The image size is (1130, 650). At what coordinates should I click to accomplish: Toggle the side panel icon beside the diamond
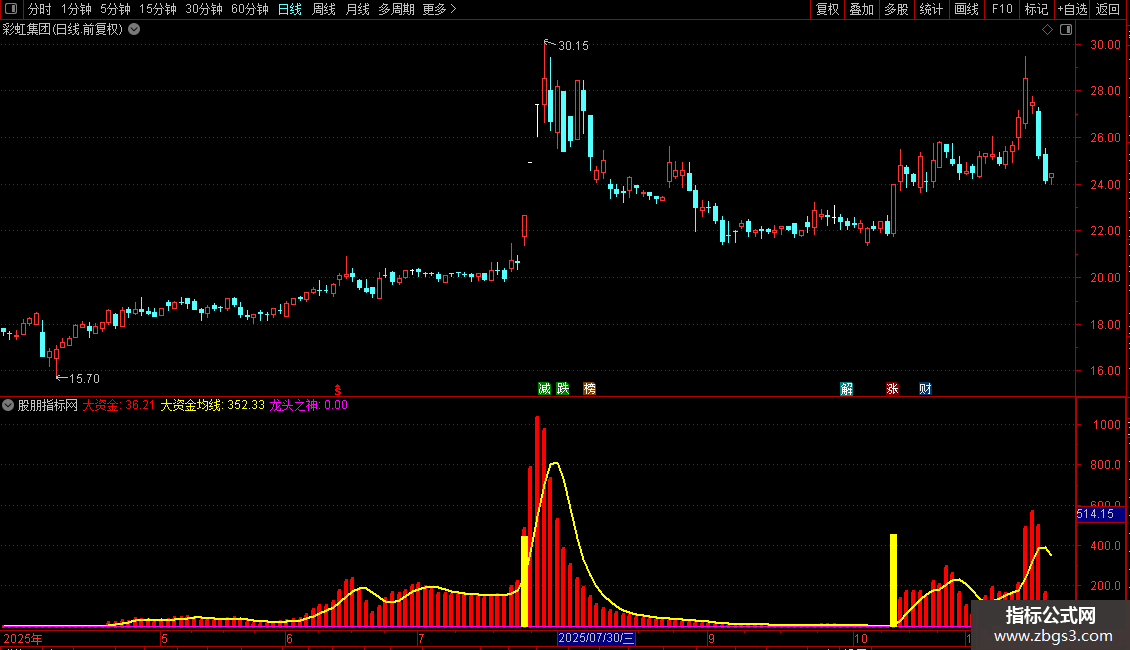point(1066,30)
